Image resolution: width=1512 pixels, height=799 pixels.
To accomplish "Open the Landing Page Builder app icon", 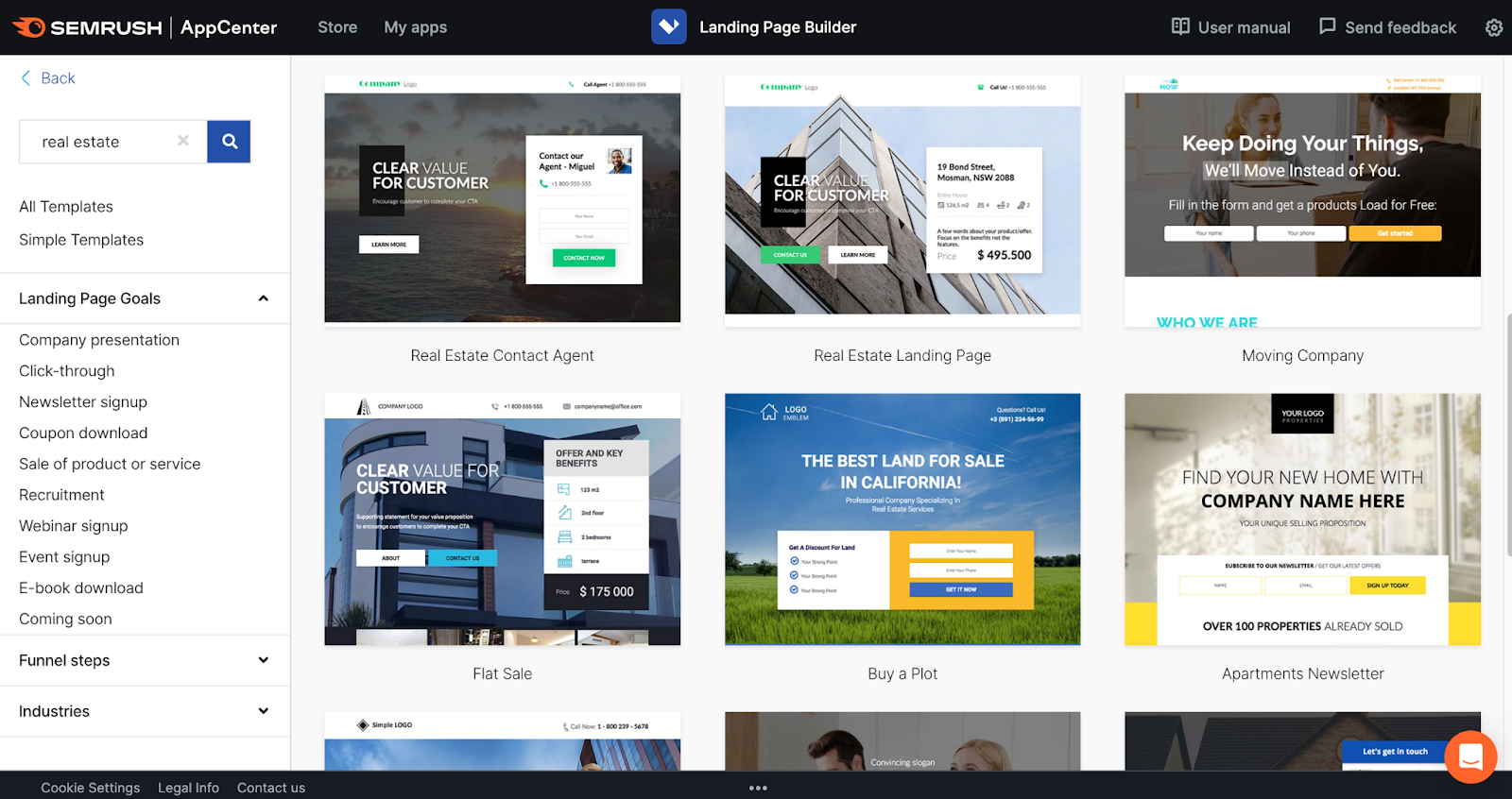I will click(x=669, y=26).
